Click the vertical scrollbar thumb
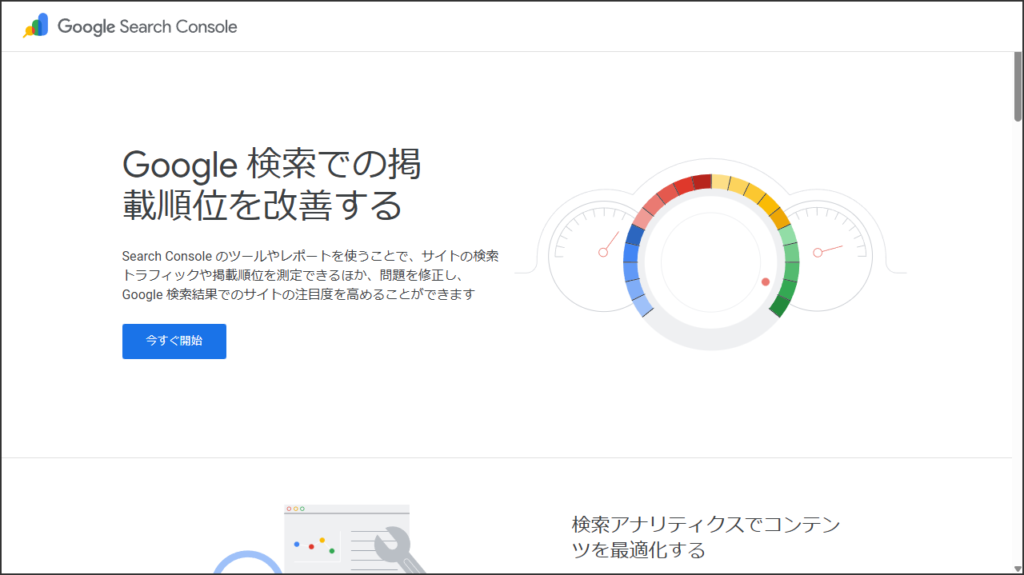This screenshot has width=1024, height=575. point(1017,85)
